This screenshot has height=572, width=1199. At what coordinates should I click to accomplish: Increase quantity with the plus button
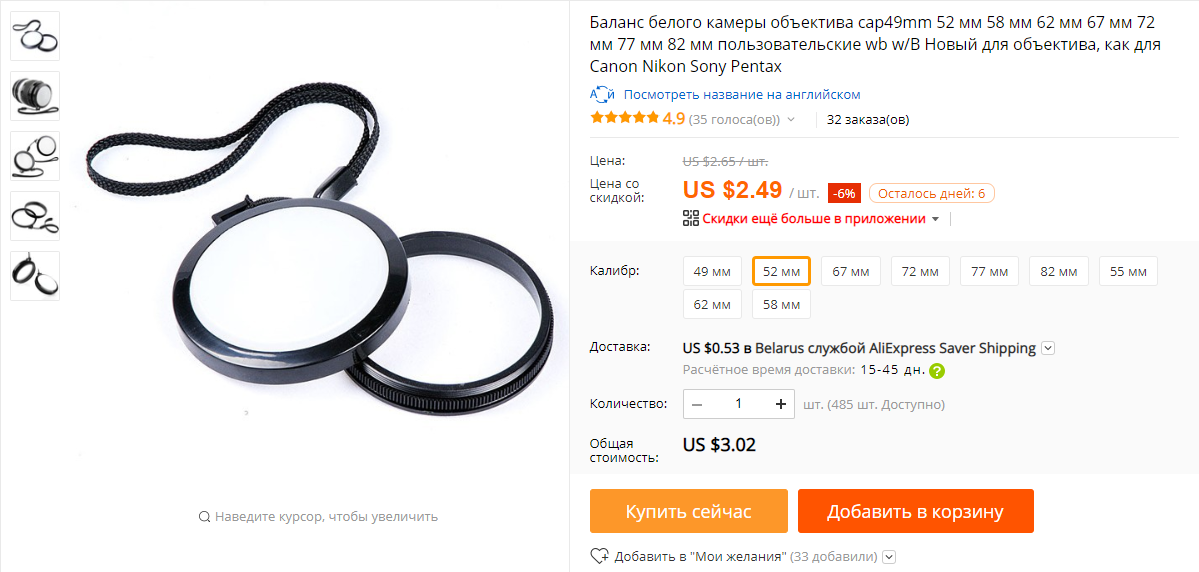pyautogui.click(x=781, y=404)
